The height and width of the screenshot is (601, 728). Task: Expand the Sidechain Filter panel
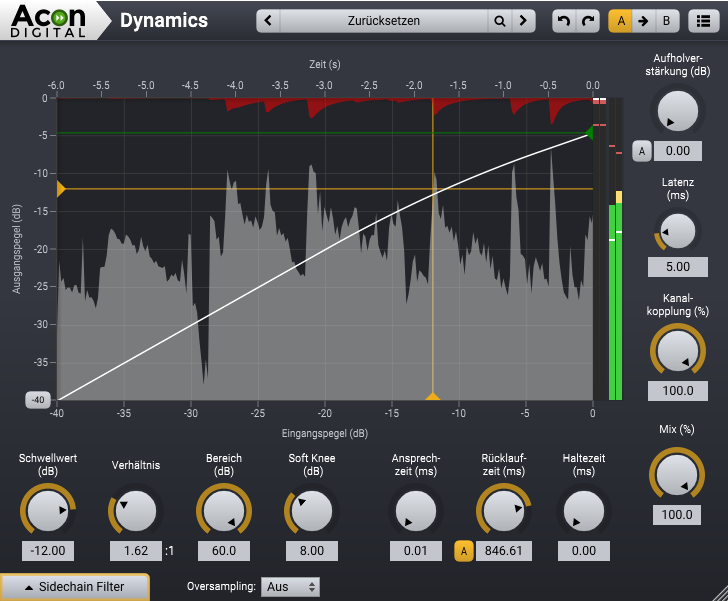pos(75,587)
